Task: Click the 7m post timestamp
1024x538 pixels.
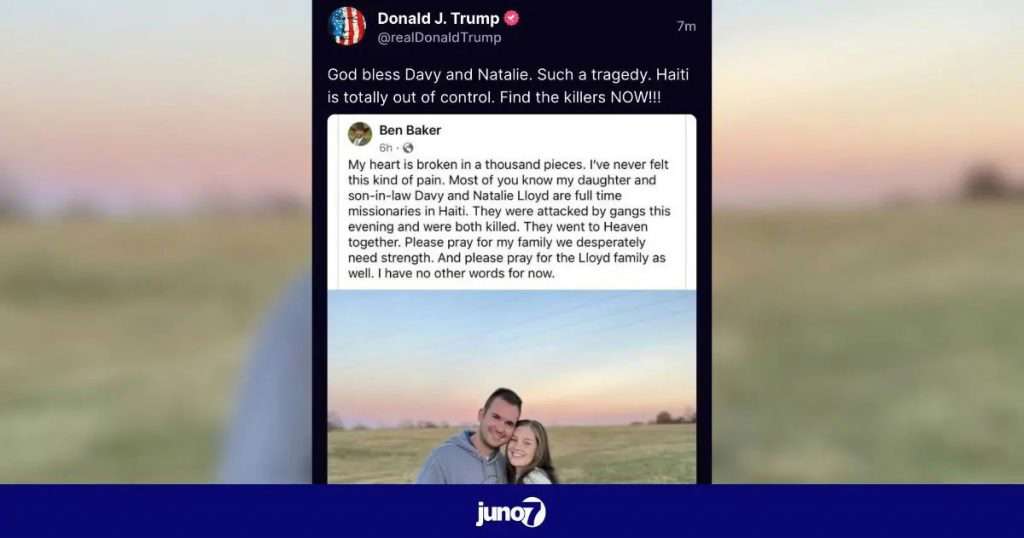Action: pyautogui.click(x=686, y=26)
